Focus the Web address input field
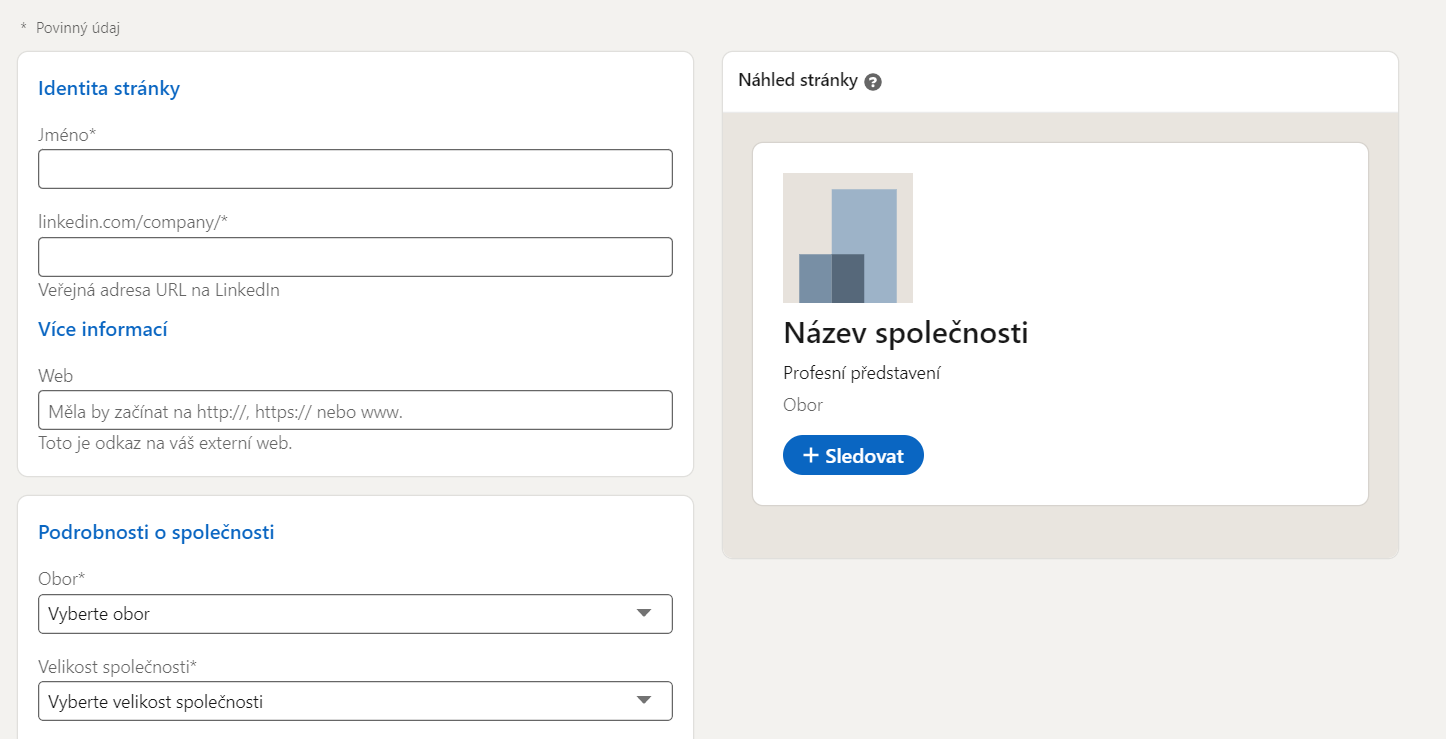 click(355, 410)
